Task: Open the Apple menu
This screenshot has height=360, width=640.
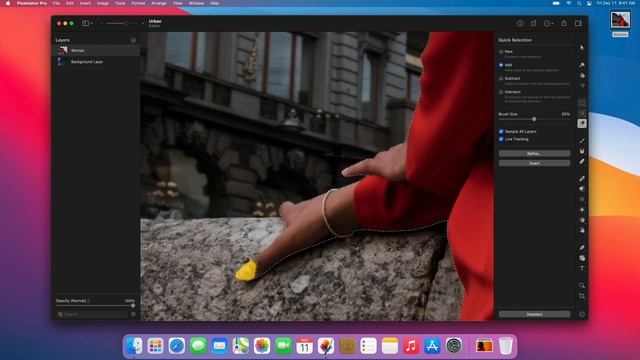Action: pyautogui.click(x=8, y=3)
